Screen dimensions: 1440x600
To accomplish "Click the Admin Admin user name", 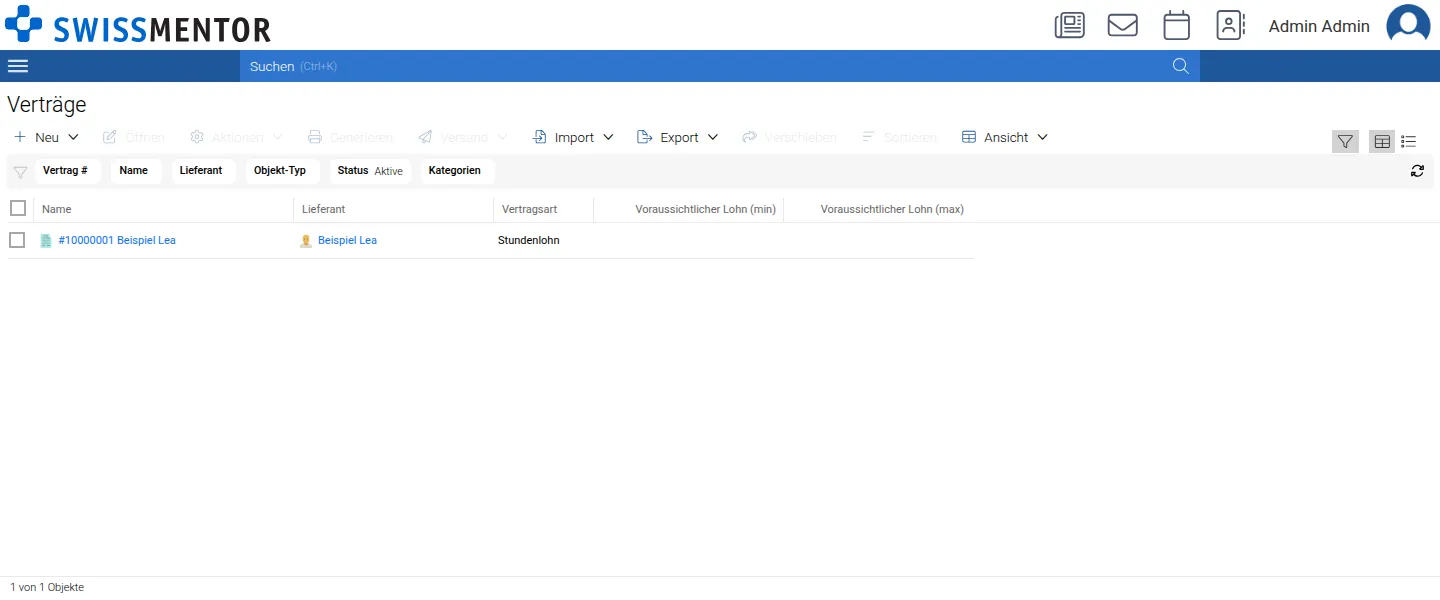I will pyautogui.click(x=1319, y=26).
